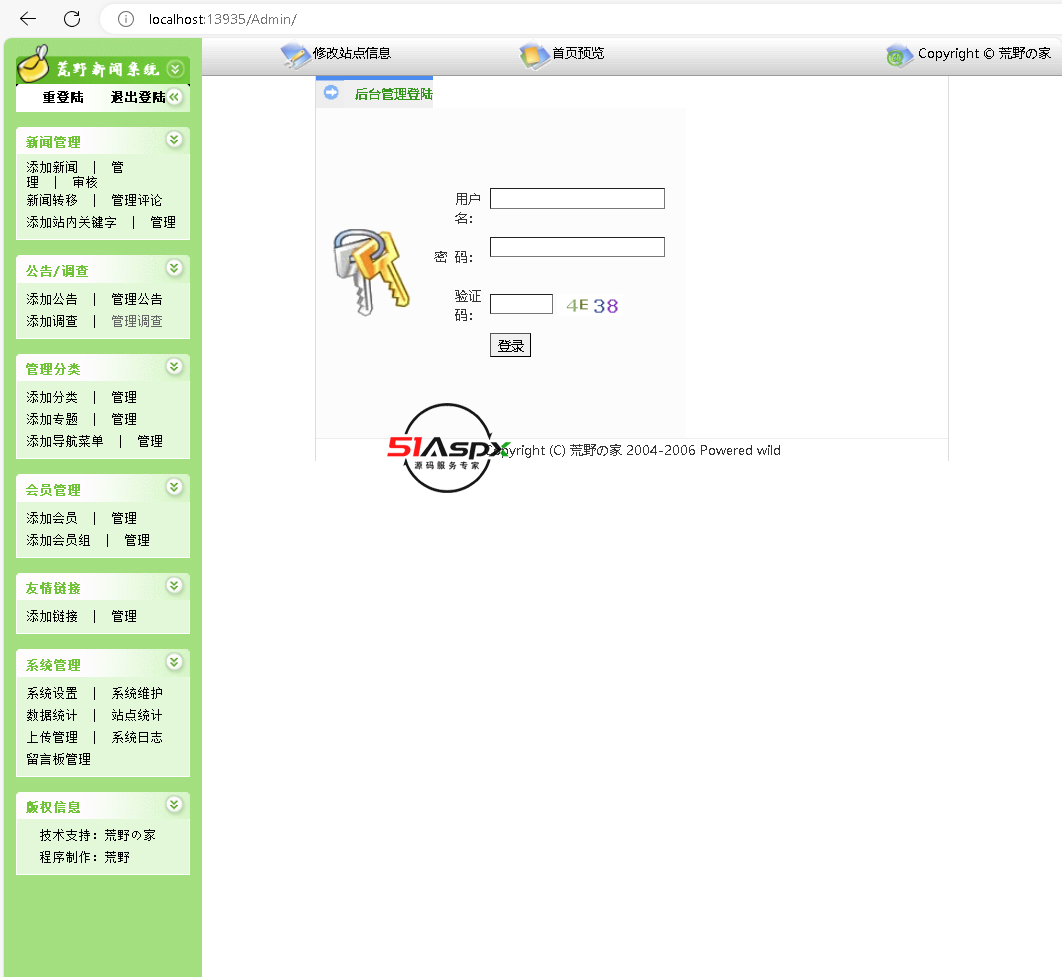This screenshot has width=1062, height=977.
Task: Open 添加链接 link
Action: (52, 617)
